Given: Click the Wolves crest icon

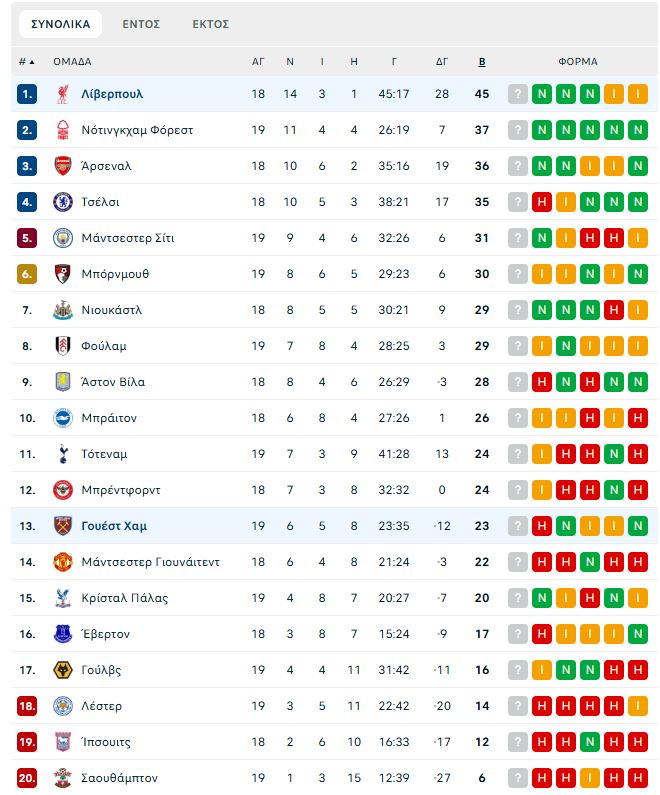Looking at the screenshot, I should 63,670.
